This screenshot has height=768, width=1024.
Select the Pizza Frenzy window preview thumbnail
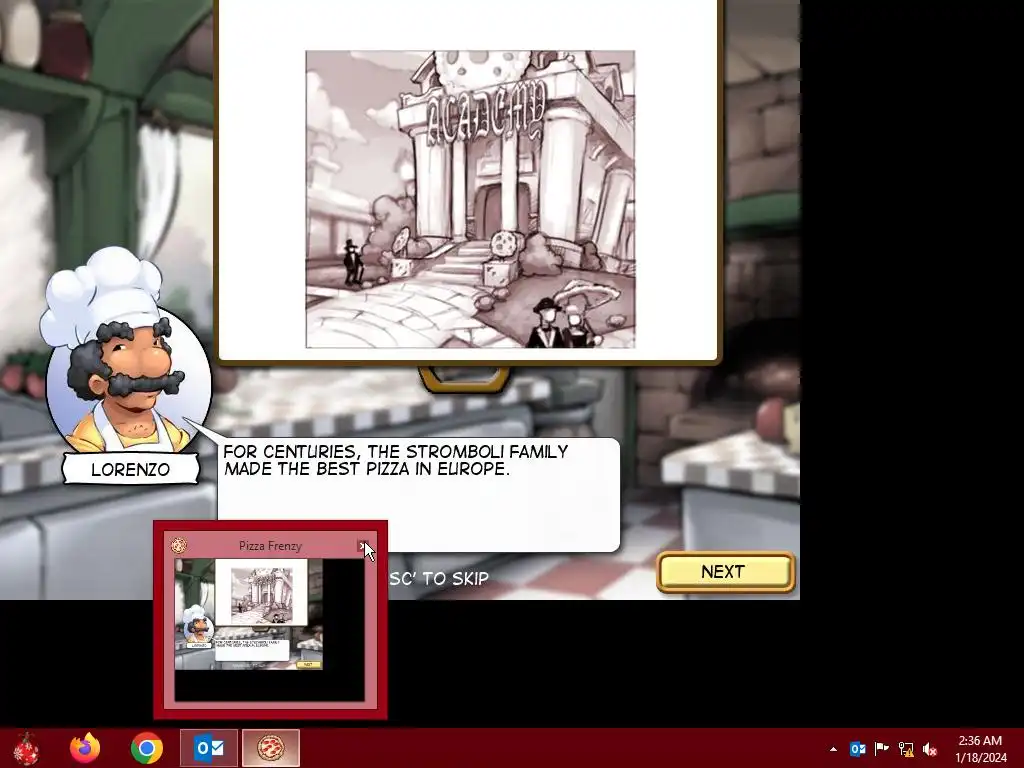[270, 630]
